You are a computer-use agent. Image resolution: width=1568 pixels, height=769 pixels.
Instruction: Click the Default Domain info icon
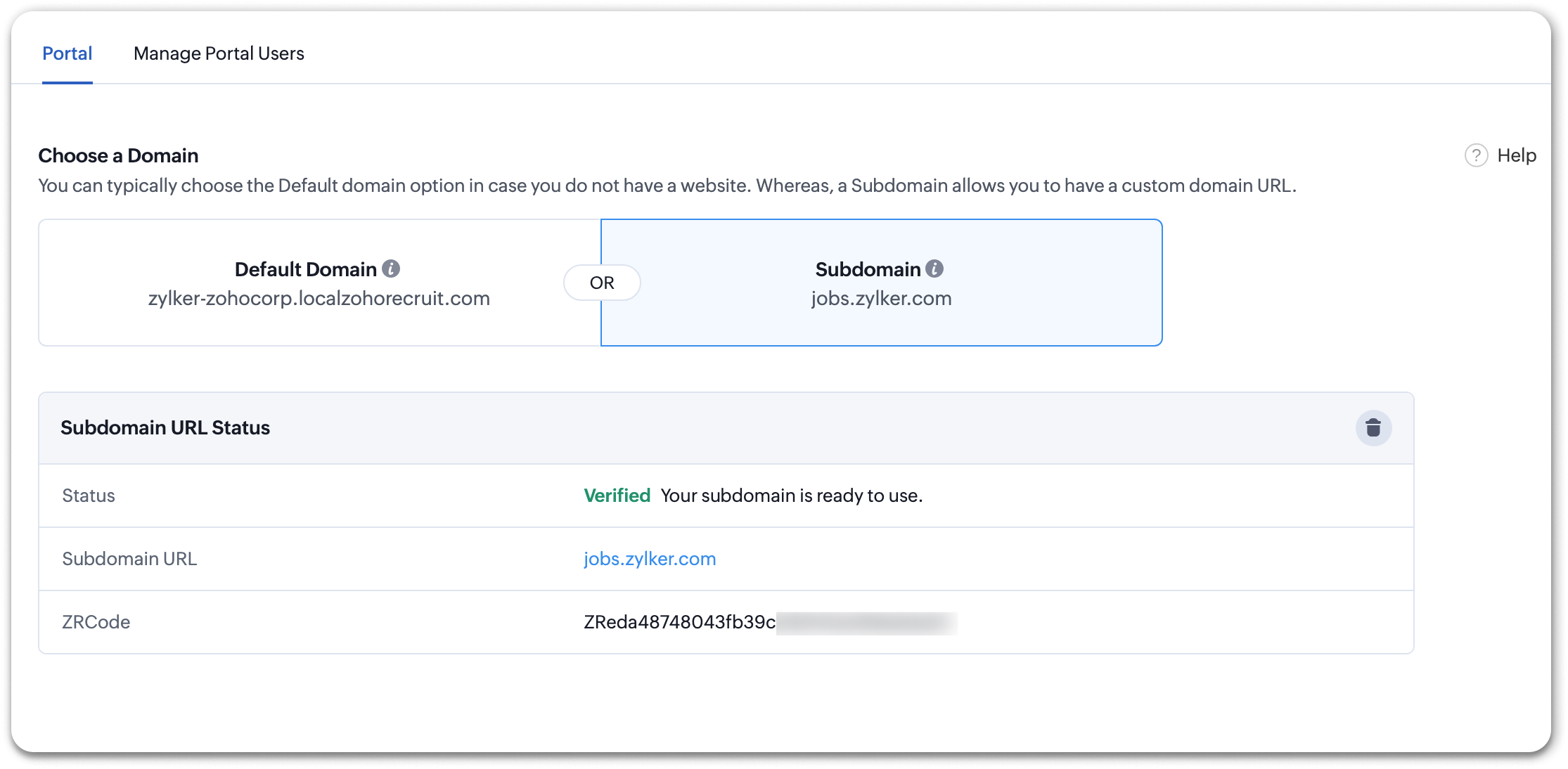(391, 269)
